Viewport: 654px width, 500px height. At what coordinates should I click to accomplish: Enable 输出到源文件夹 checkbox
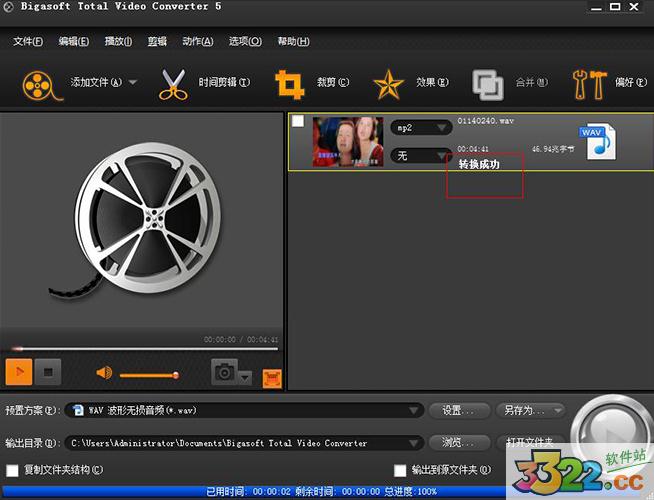[400, 470]
